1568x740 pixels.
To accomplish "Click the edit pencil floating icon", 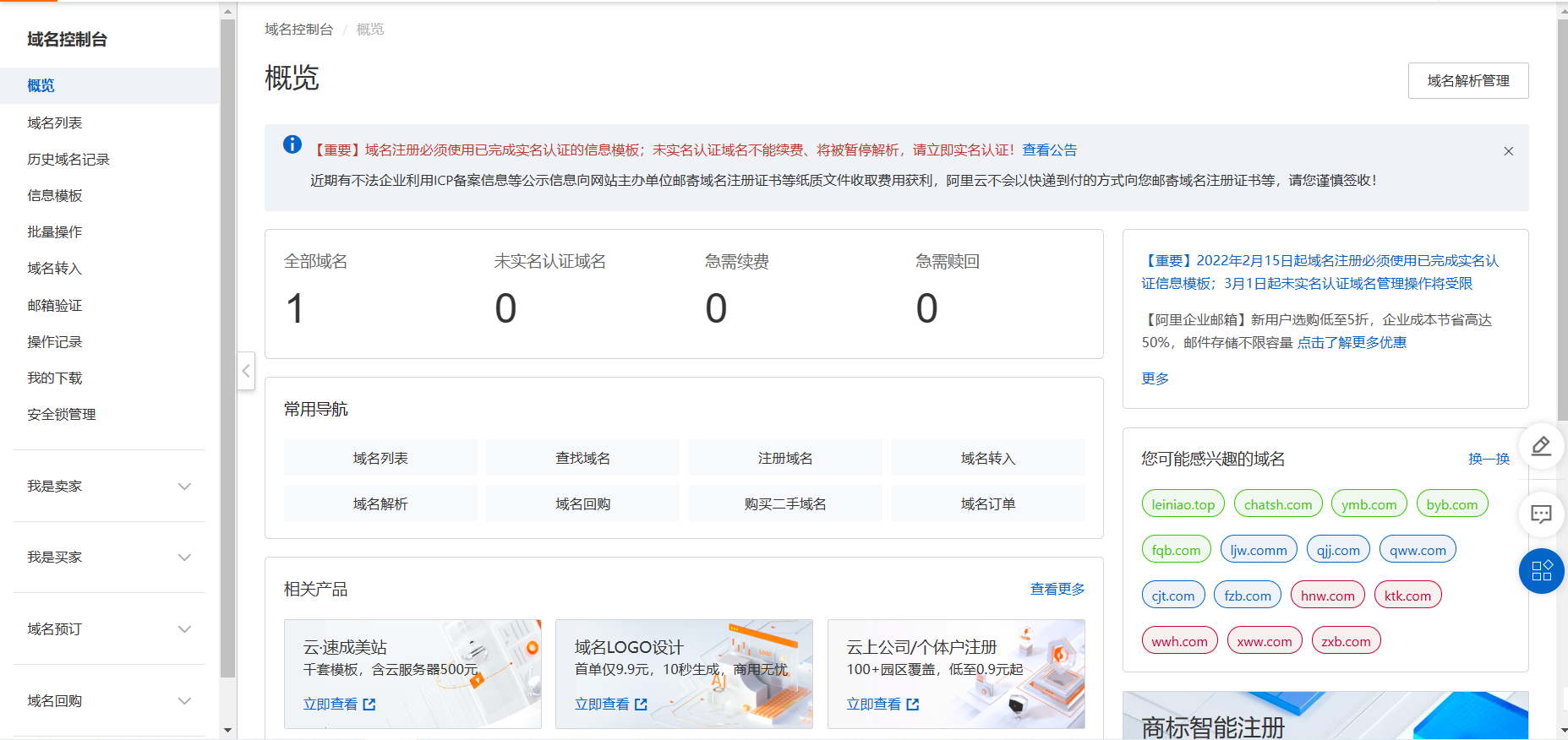I will (x=1541, y=446).
